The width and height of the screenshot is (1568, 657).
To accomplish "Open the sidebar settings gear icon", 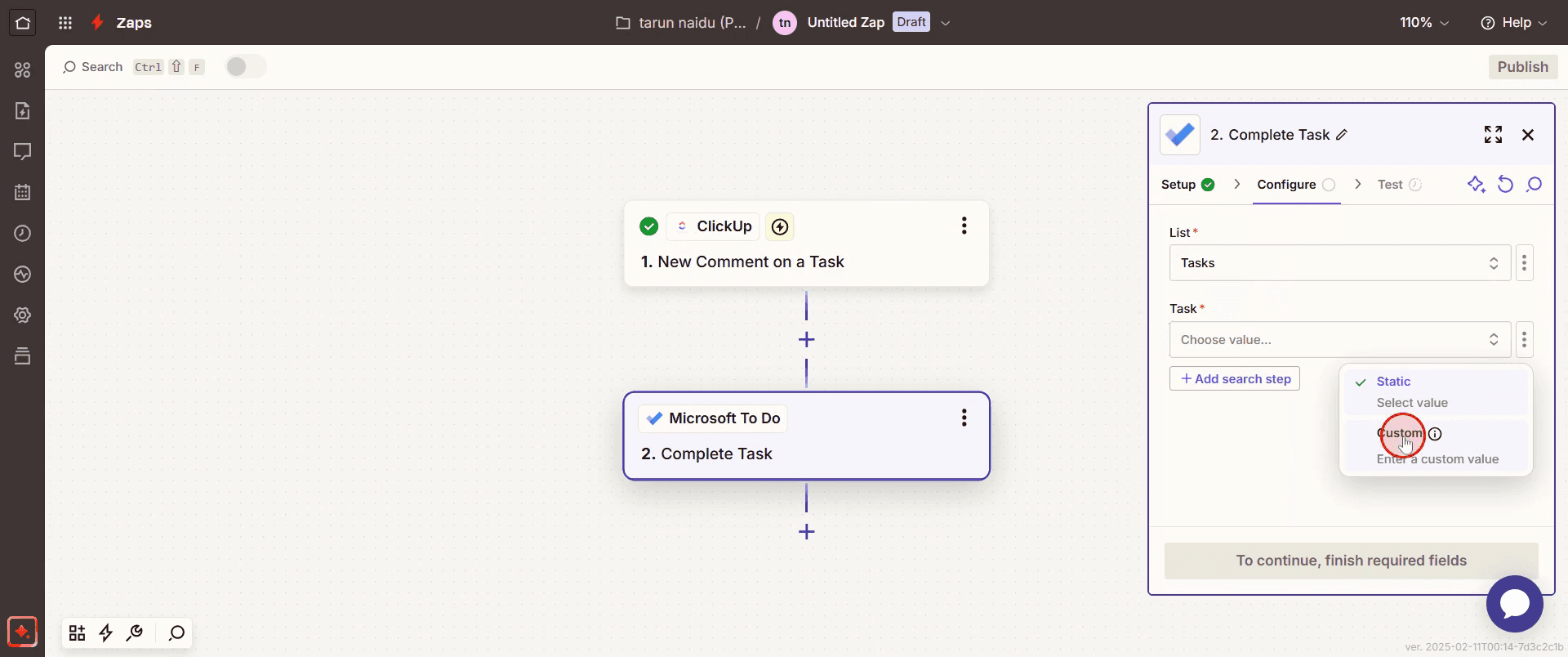I will pyautogui.click(x=23, y=315).
